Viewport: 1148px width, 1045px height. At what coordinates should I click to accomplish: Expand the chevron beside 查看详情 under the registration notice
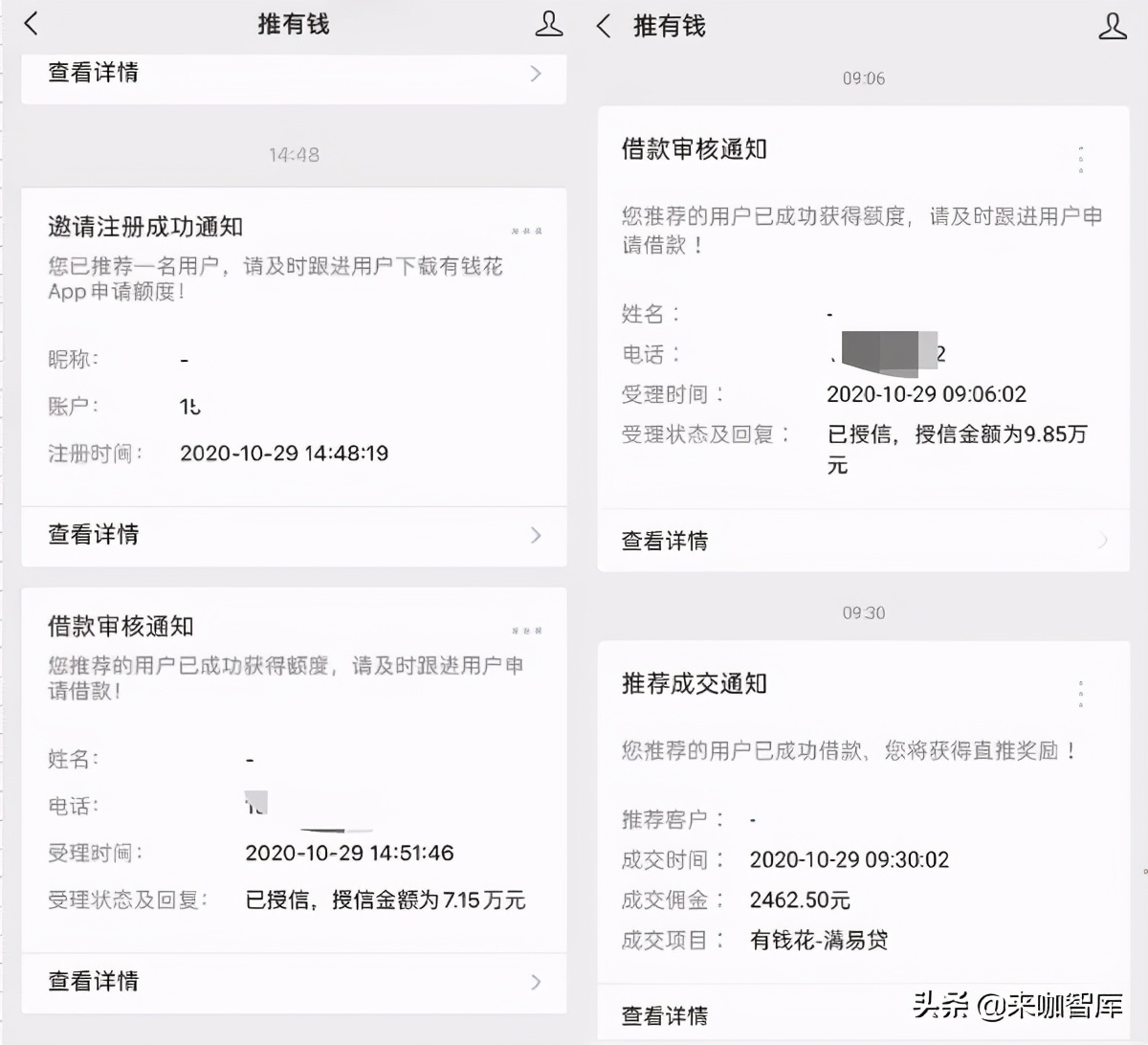click(537, 536)
